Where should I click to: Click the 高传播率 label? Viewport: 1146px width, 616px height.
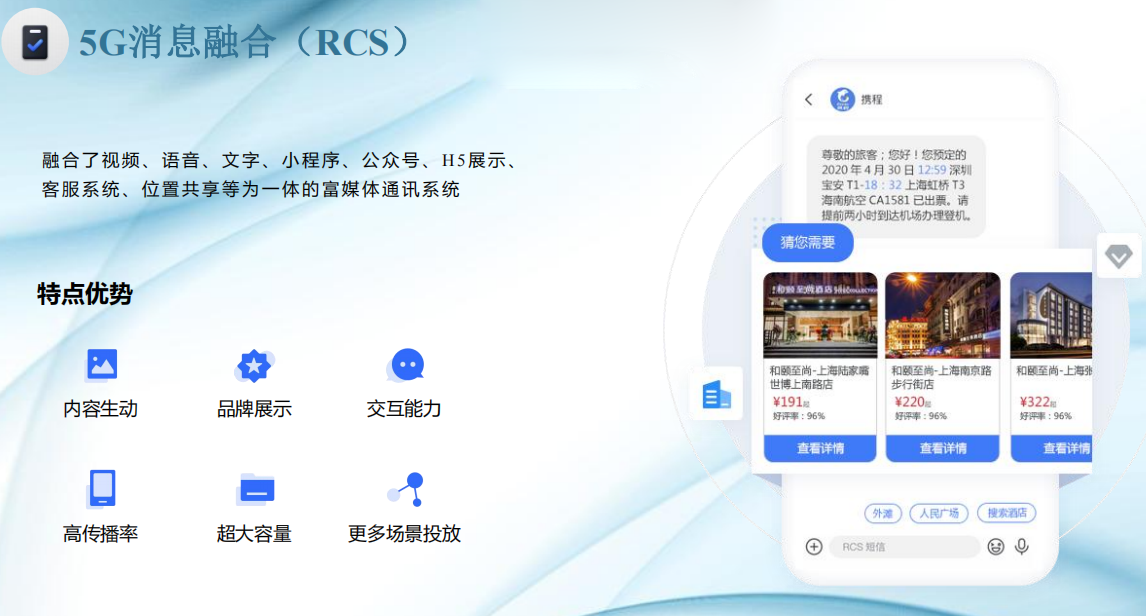click(x=101, y=533)
